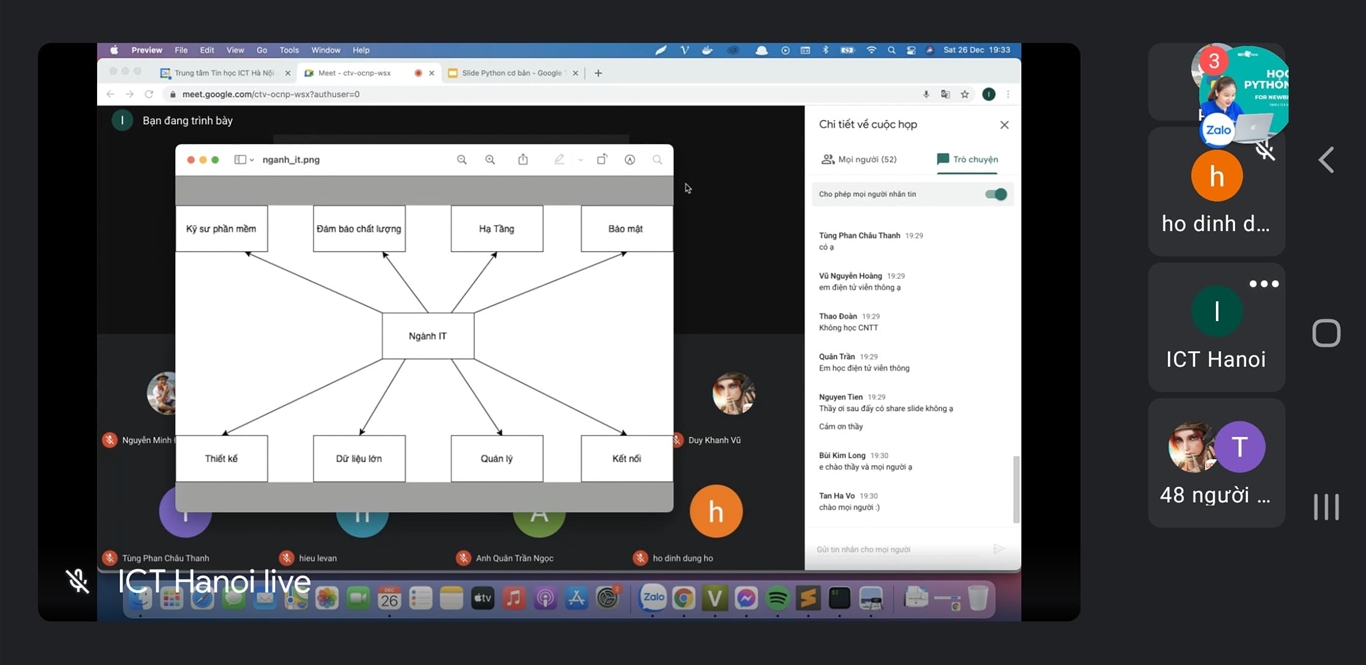1366x665 pixels.
Task: Open the sidebar view dropdown in Preview
Action: tap(243, 160)
